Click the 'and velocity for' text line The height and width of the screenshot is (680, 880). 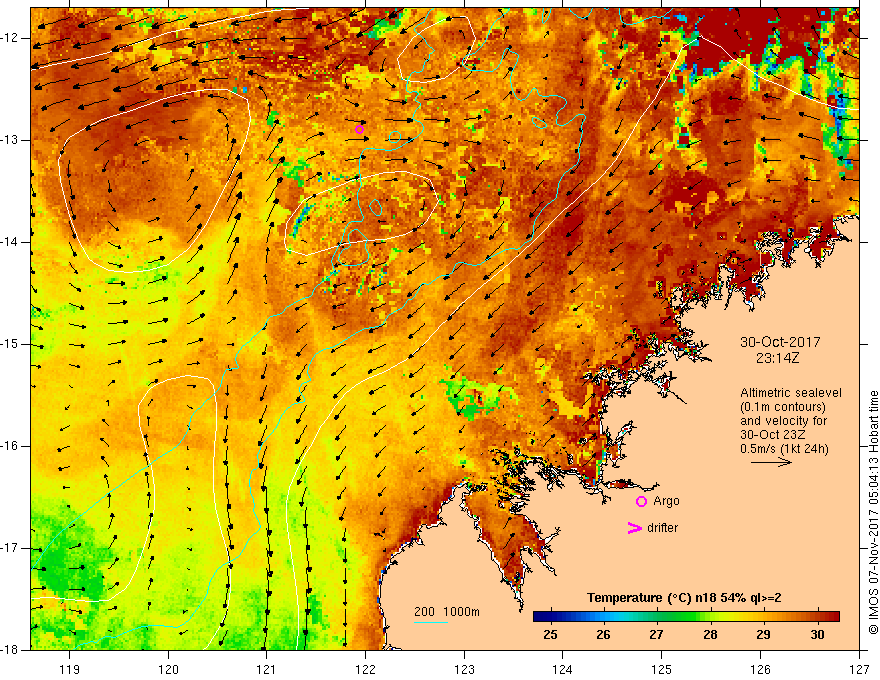click(783, 421)
